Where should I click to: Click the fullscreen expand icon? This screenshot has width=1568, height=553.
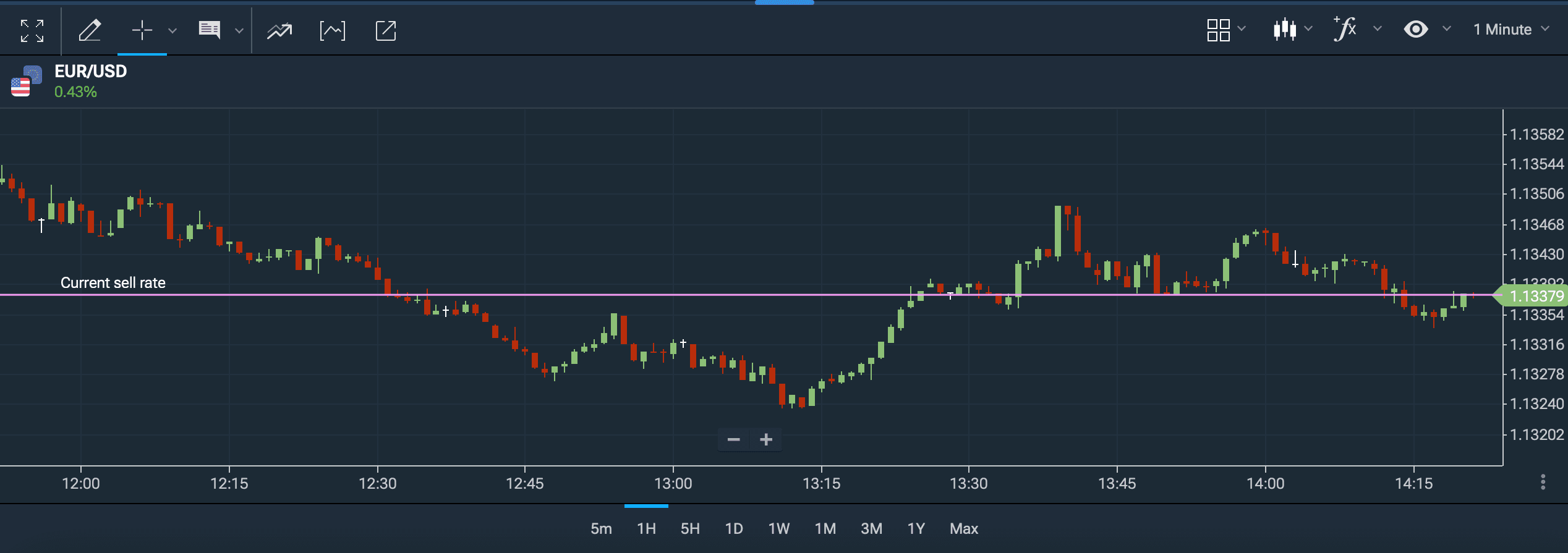pyautogui.click(x=32, y=30)
